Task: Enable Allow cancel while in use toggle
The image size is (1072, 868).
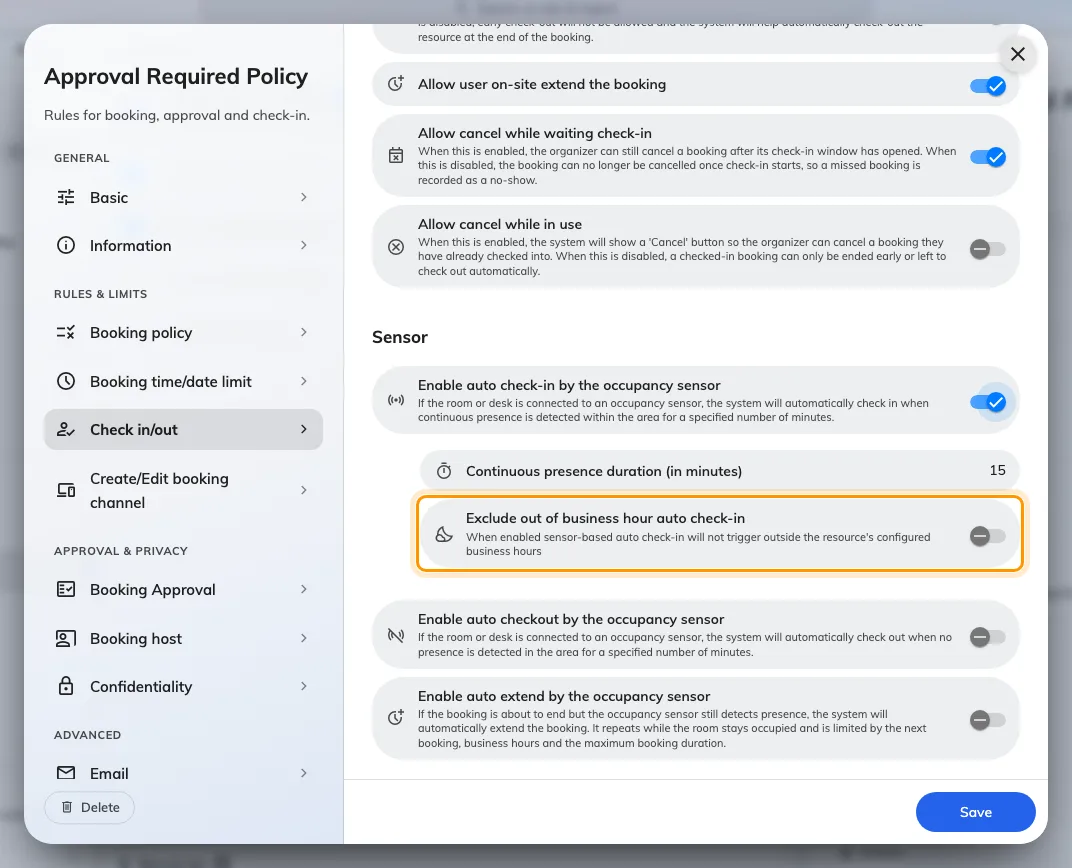Action: pos(987,249)
